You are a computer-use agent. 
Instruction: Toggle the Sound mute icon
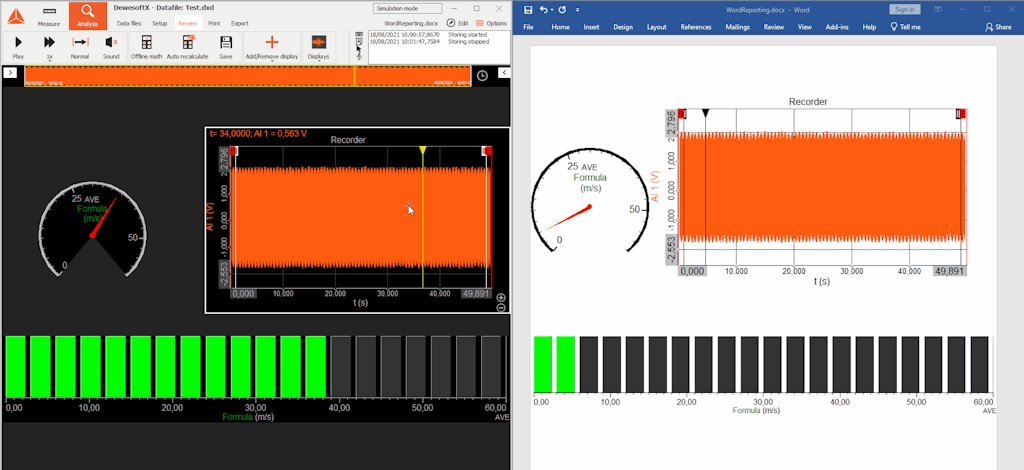point(111,47)
